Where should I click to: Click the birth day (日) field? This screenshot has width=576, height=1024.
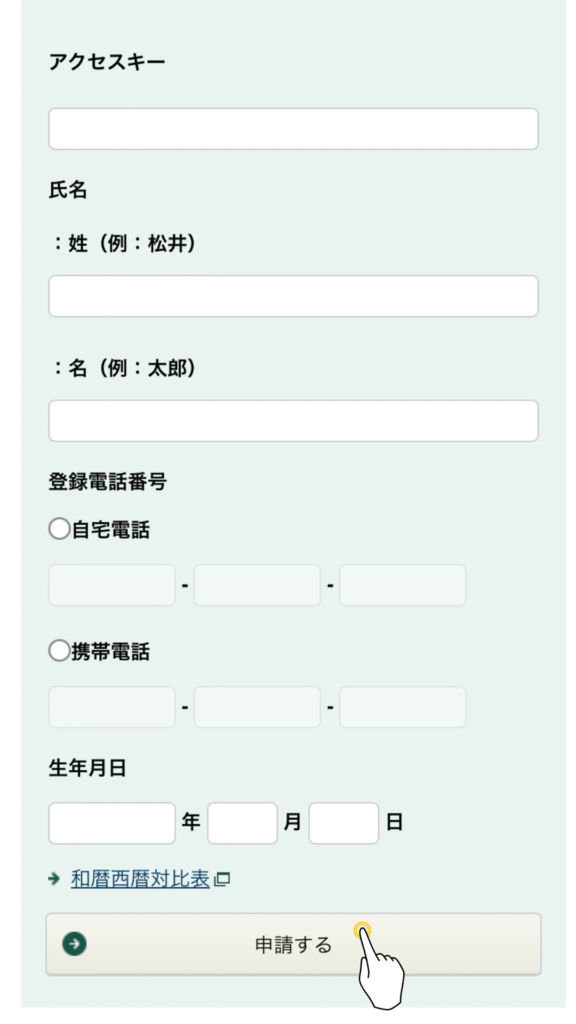click(344, 823)
